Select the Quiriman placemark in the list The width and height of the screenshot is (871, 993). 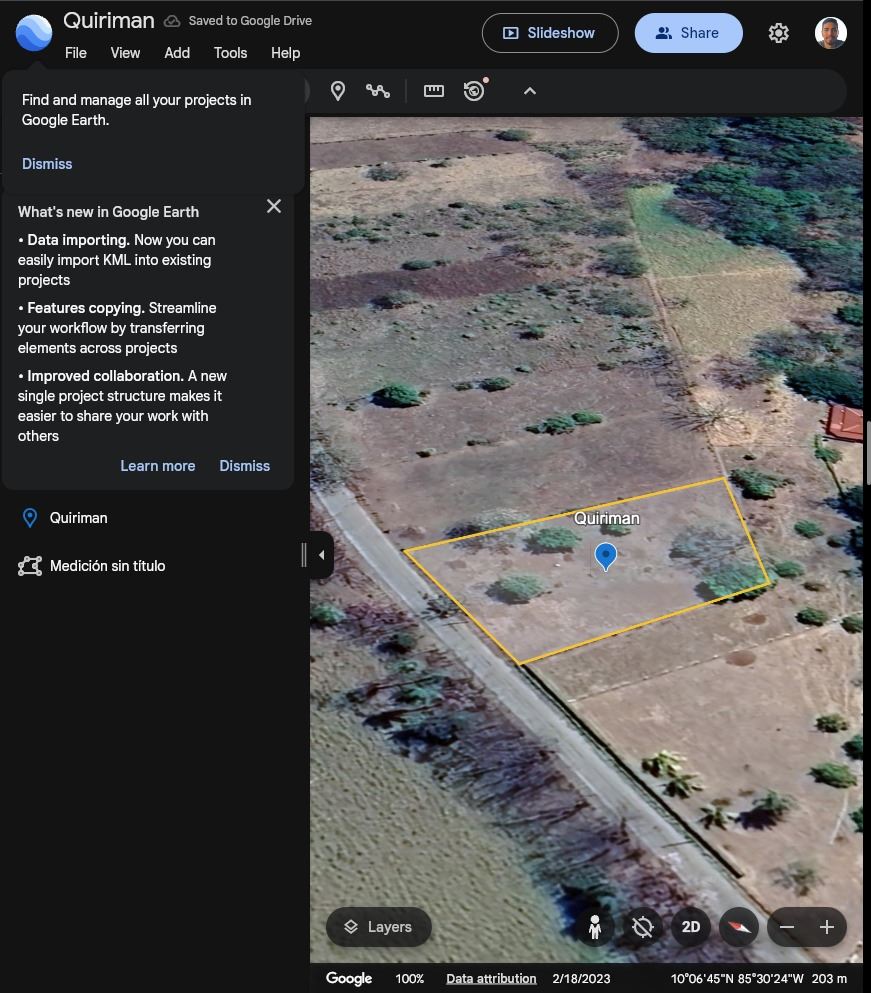[x=79, y=518]
